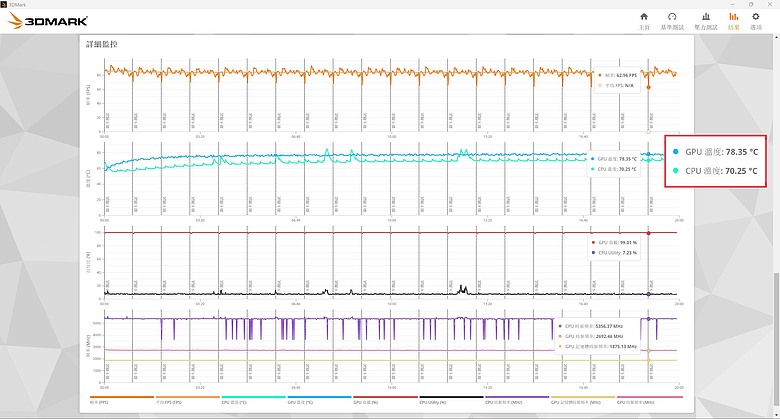Click the 3DMark logo in the header
780x419 pixels.
pos(48,20)
